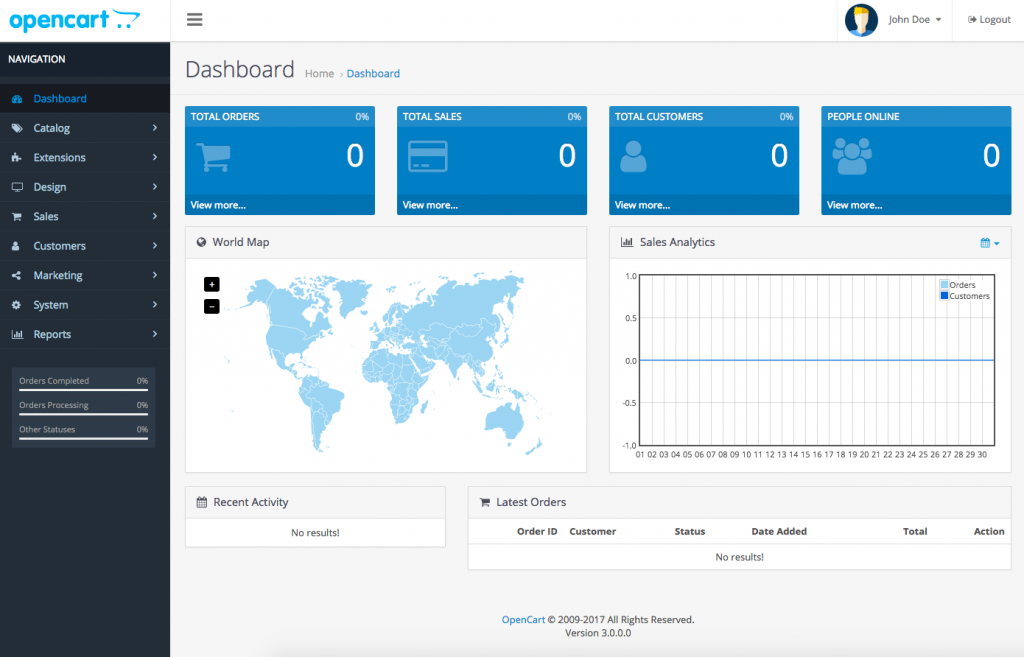1024x657 pixels.
Task: Click John Doe's profile avatar
Action: 861,20
